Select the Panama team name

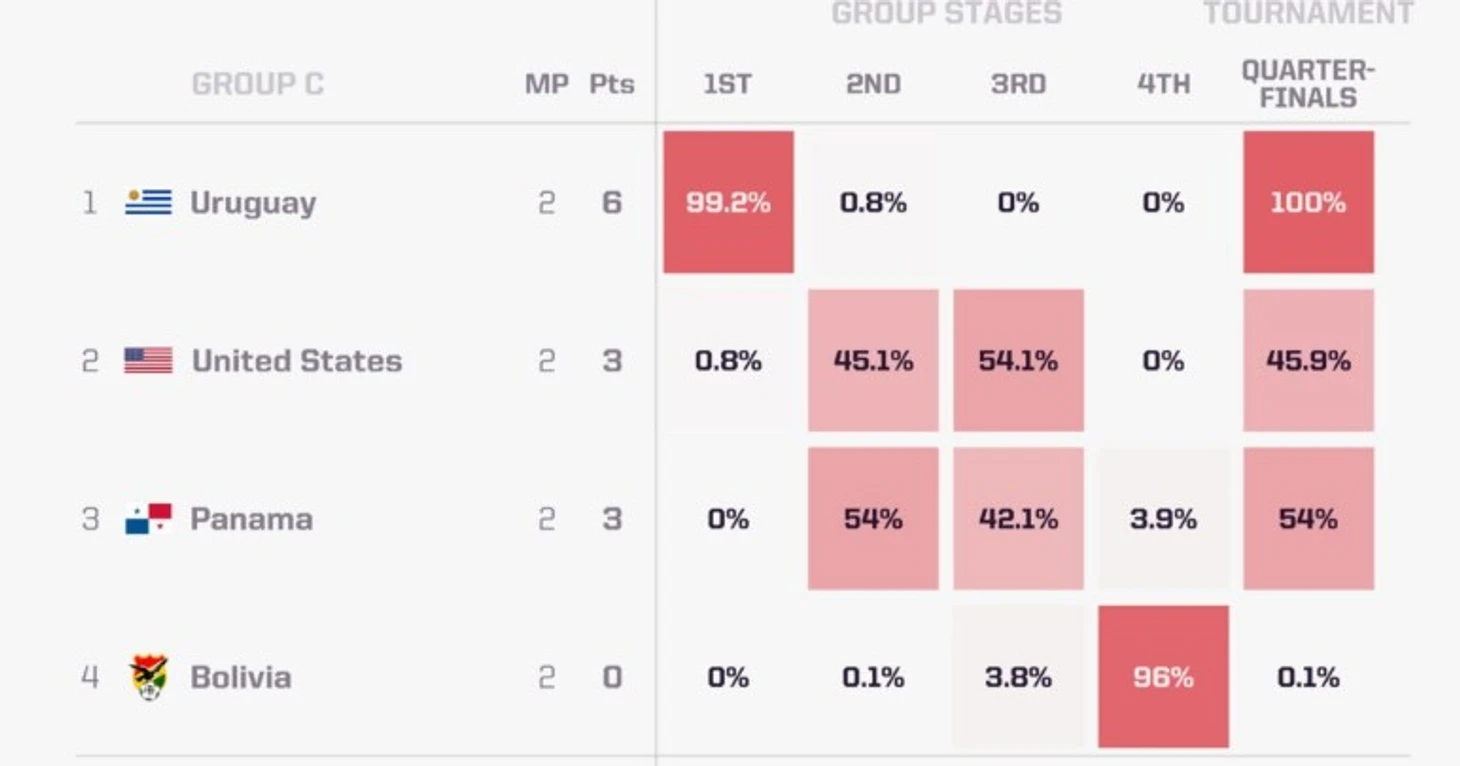pos(251,519)
